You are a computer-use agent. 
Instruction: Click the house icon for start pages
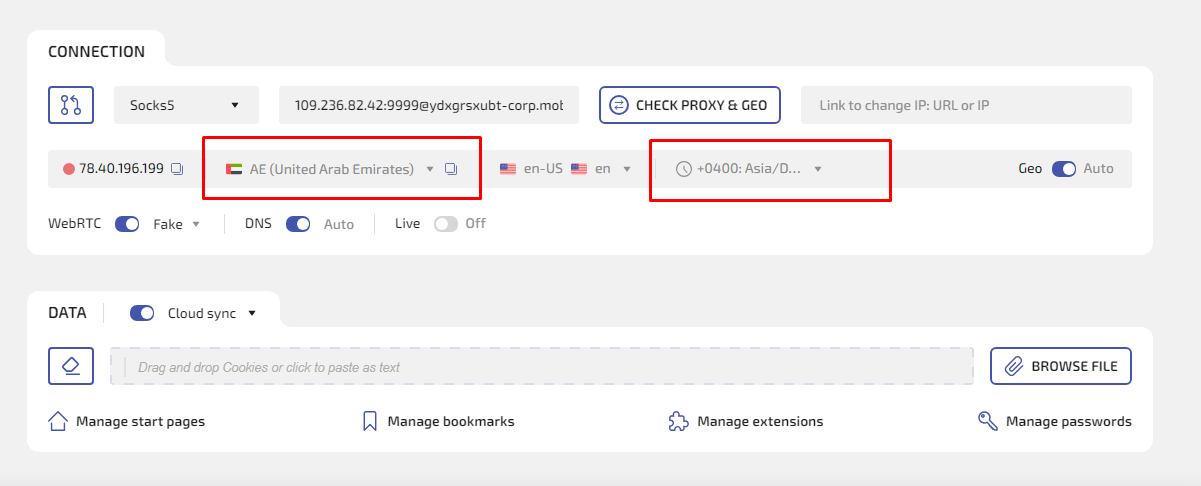point(58,421)
